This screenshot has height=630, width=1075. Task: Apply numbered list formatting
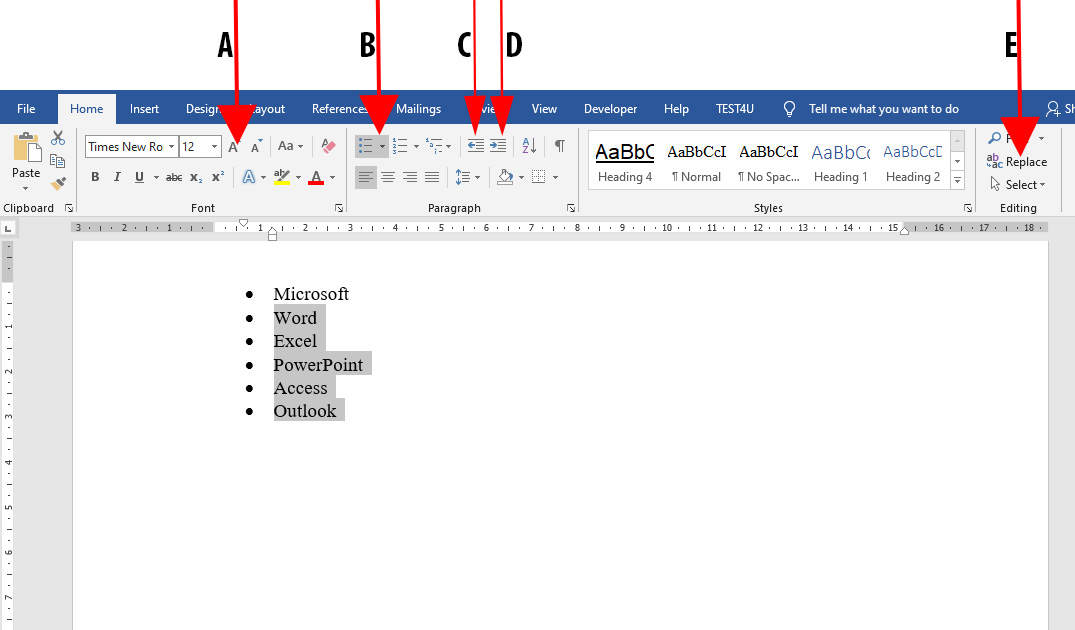pos(400,146)
